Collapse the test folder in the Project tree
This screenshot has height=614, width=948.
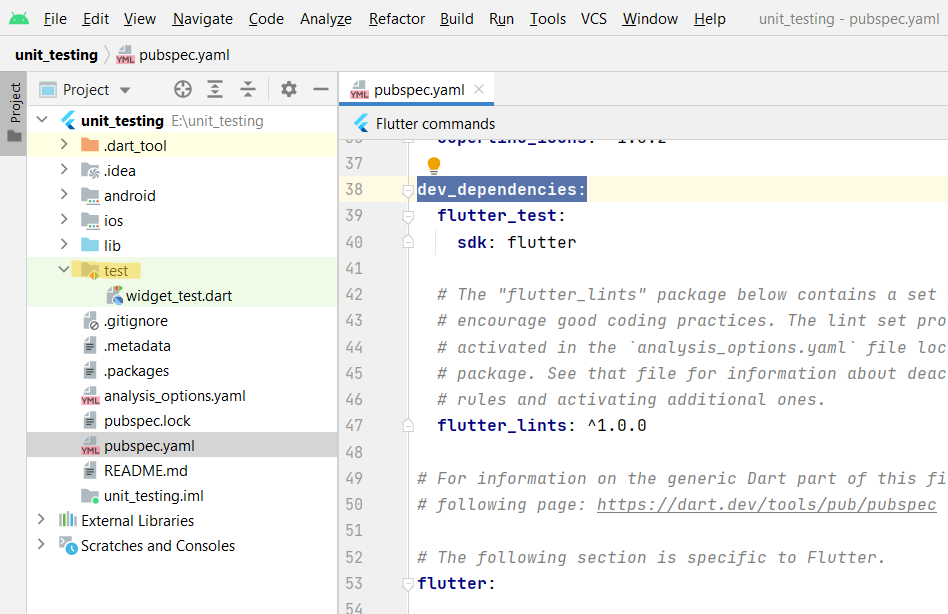63,270
